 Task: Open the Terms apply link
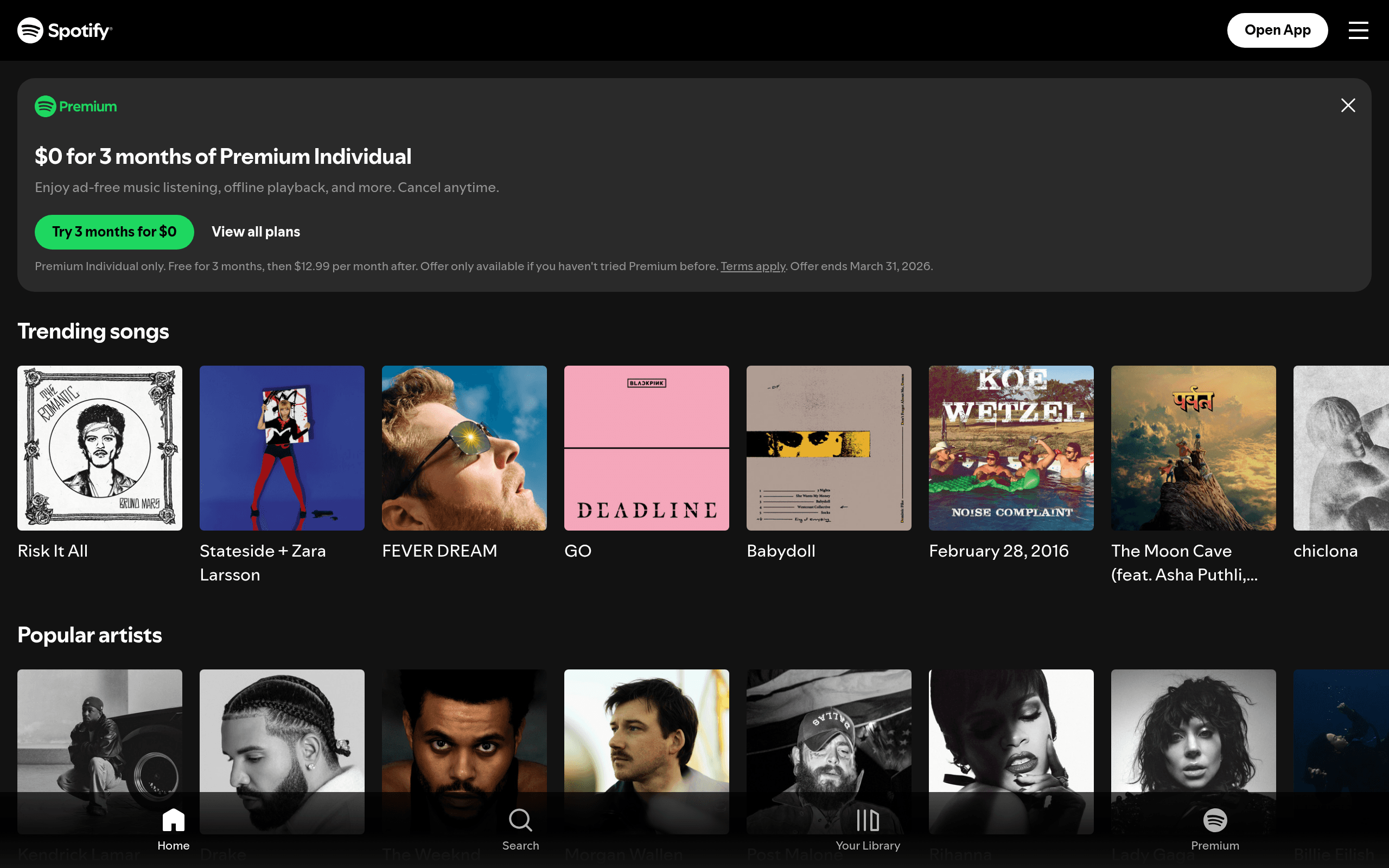753,266
